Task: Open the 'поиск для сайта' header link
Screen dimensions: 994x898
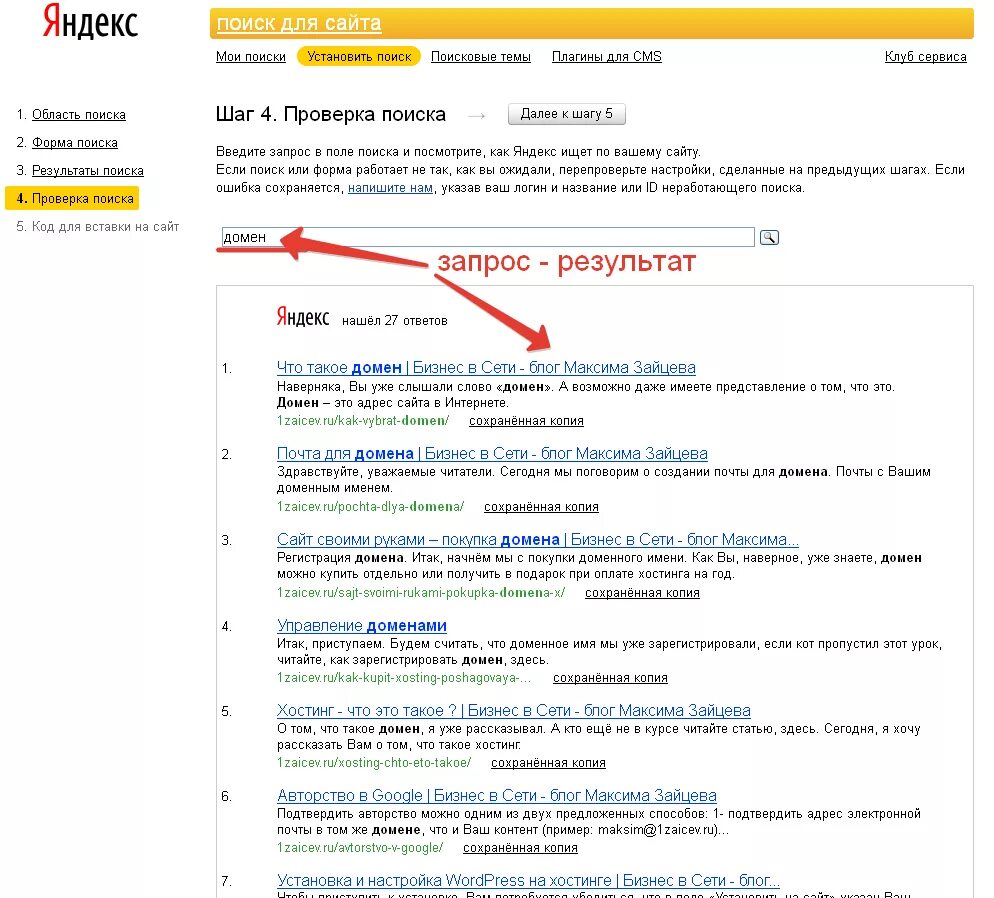Action: 299,23
